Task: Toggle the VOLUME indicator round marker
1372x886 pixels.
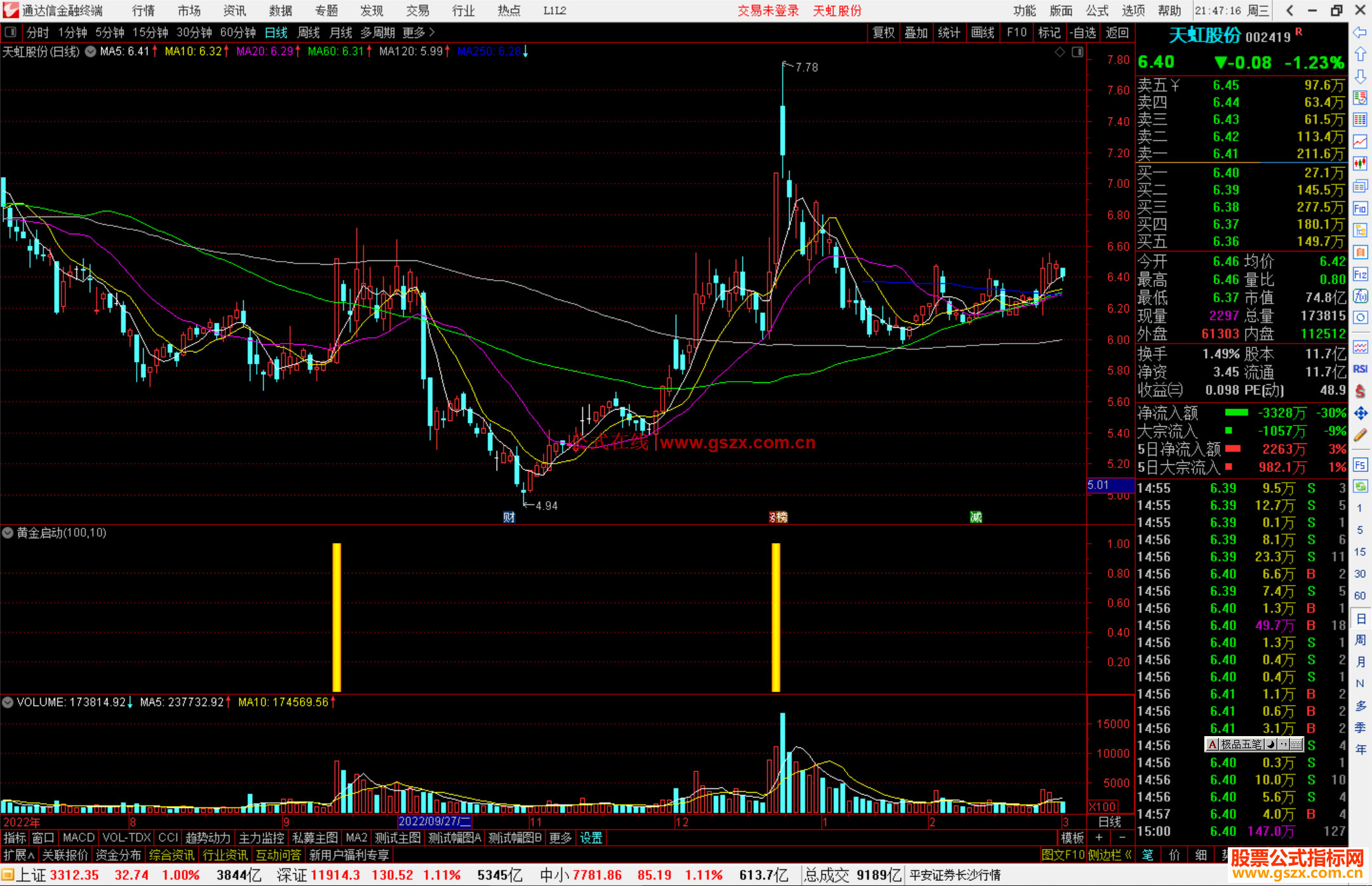Action: pos(8,702)
